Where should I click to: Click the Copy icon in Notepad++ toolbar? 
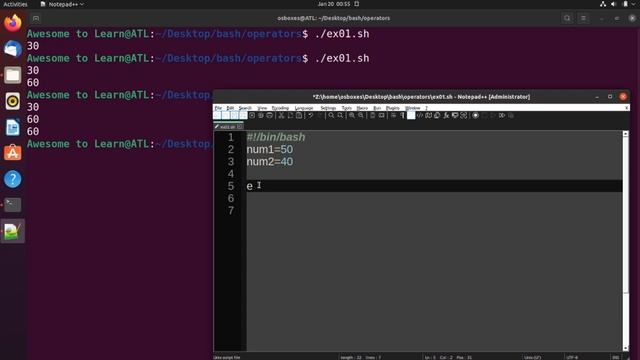click(290, 116)
